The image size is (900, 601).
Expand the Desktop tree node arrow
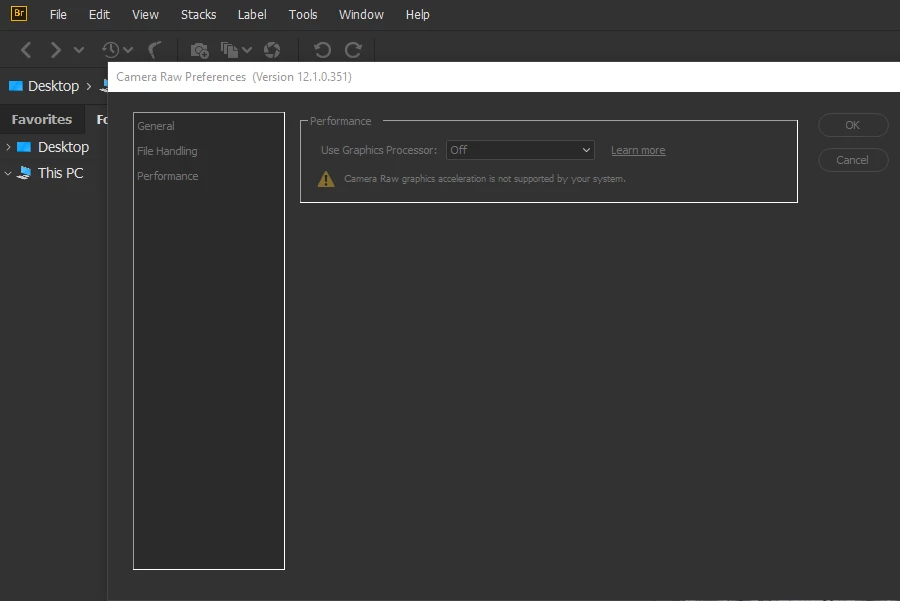[x=8, y=147]
